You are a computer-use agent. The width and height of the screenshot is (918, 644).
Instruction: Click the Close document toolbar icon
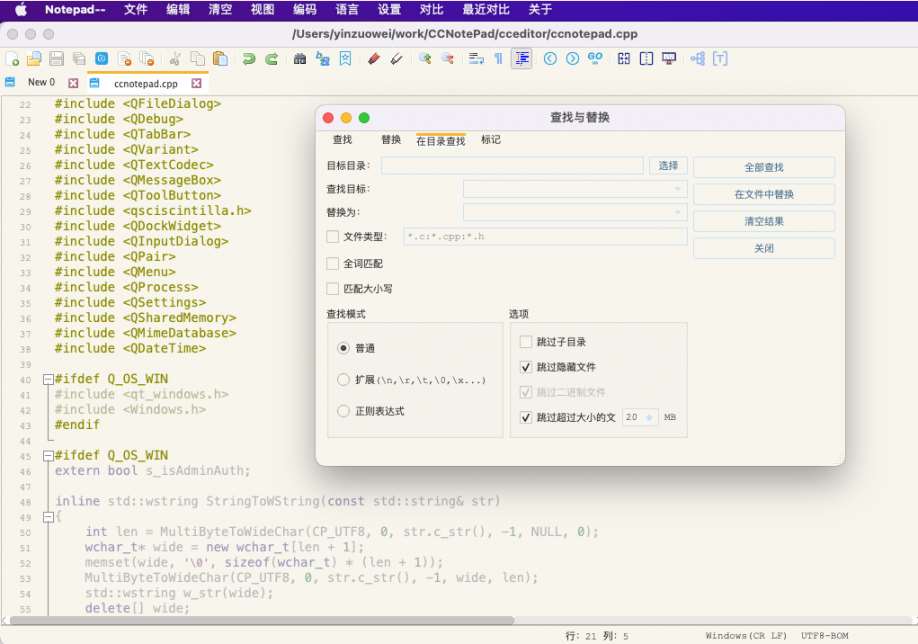click(125, 59)
